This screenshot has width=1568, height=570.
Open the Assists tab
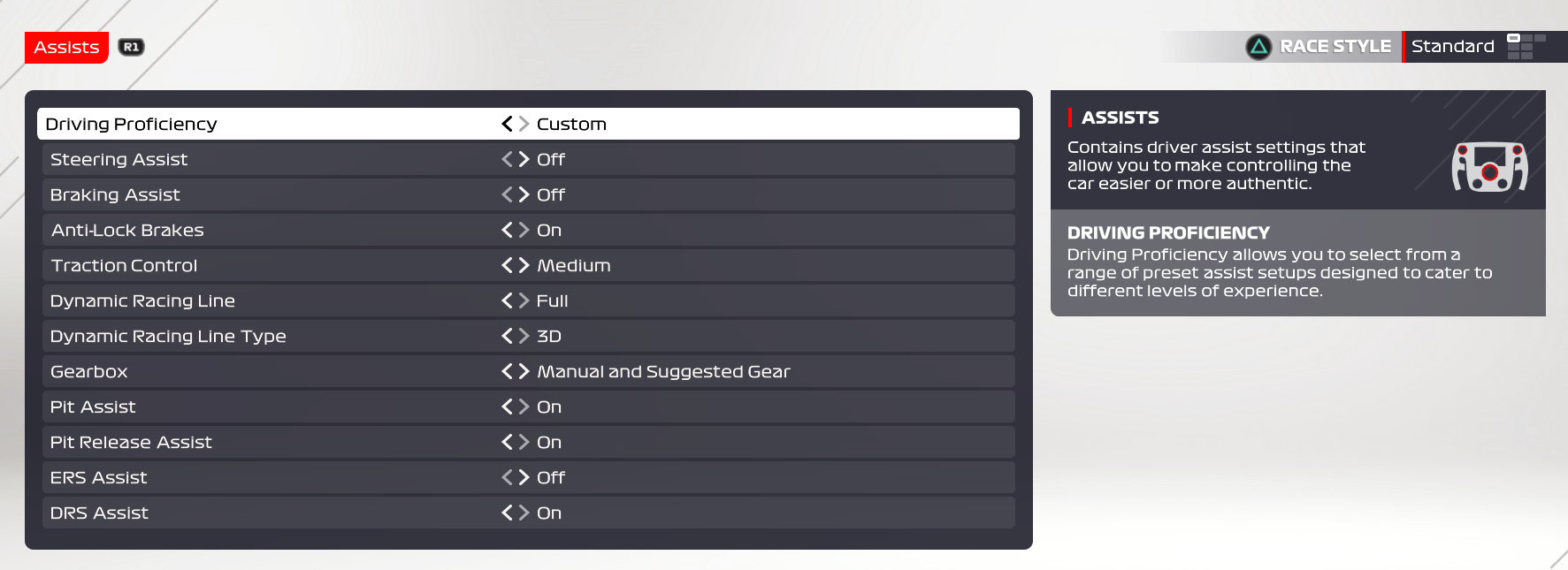click(66, 48)
